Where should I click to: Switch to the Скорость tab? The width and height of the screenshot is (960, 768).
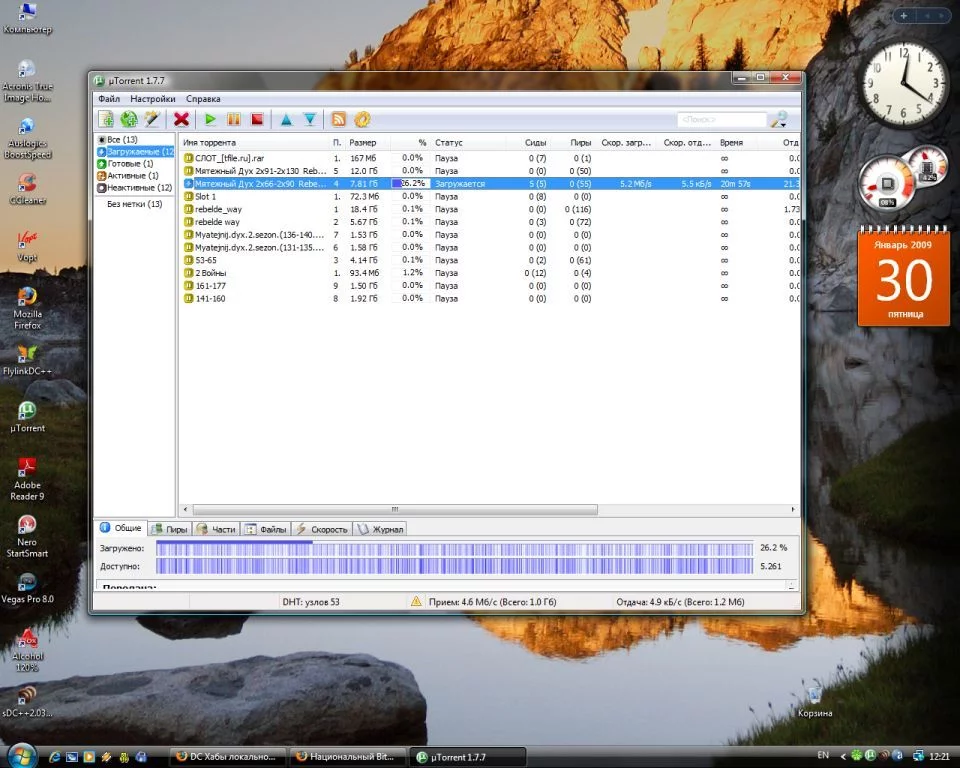tap(322, 529)
